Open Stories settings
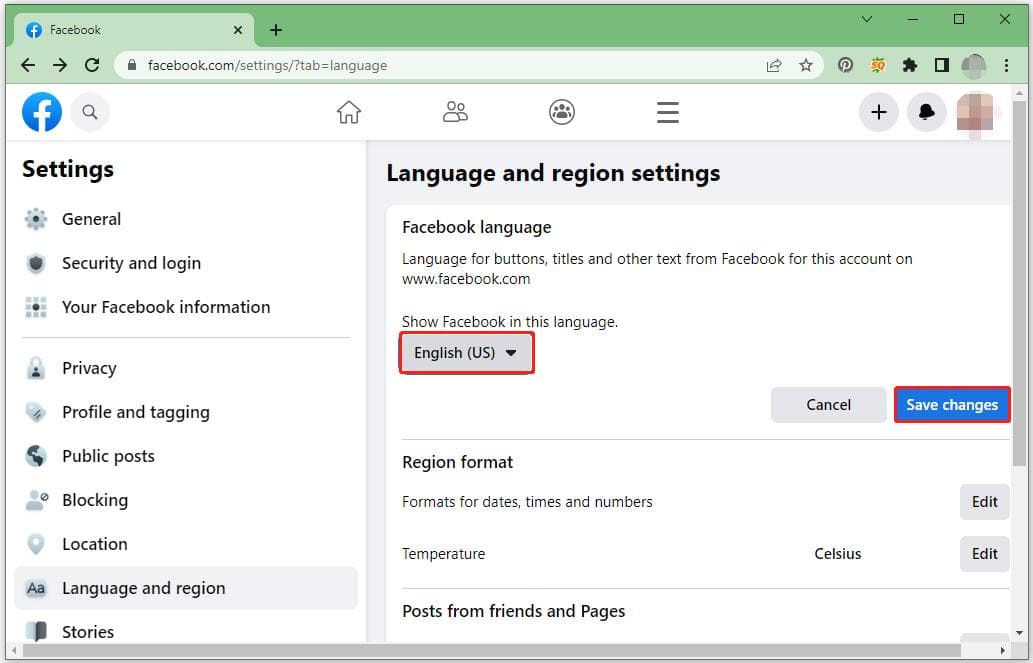The height and width of the screenshot is (663, 1033). click(186, 631)
